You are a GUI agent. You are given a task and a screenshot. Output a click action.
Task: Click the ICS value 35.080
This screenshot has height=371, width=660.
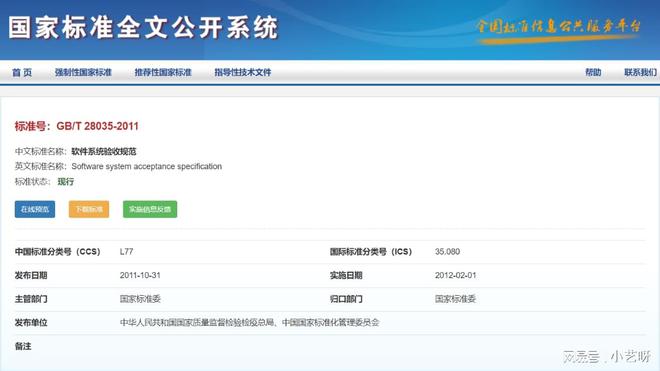447,251
